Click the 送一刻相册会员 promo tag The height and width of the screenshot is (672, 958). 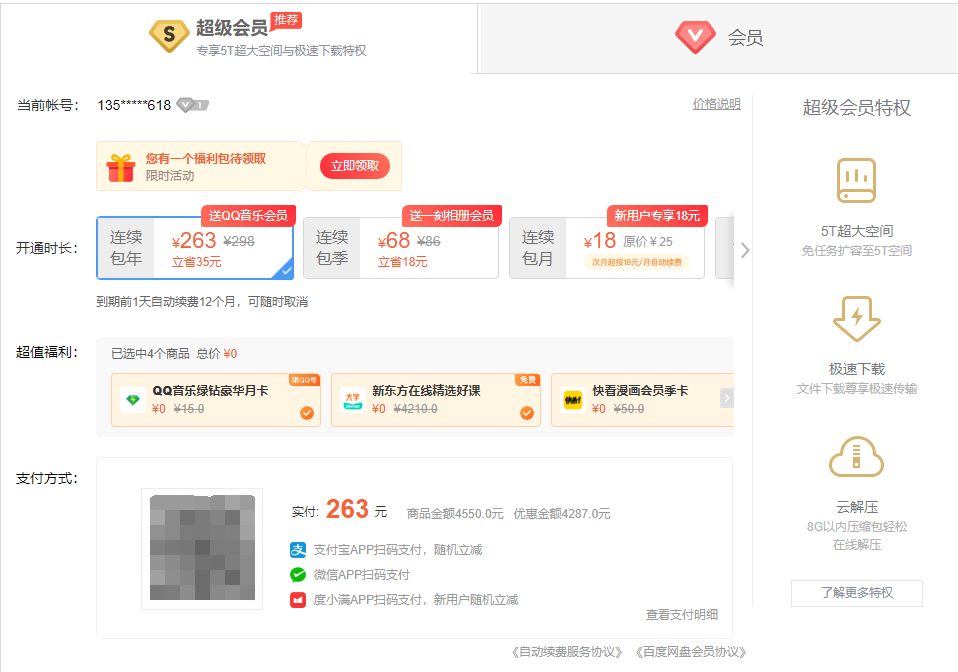tap(452, 216)
